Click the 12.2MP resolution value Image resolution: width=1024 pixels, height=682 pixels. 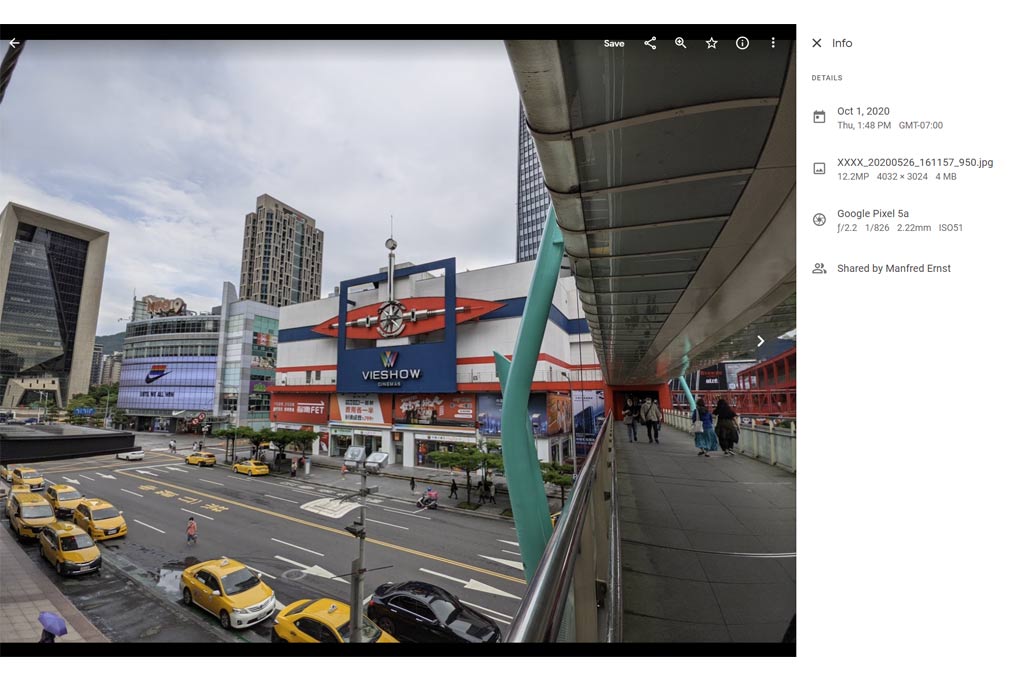point(852,176)
